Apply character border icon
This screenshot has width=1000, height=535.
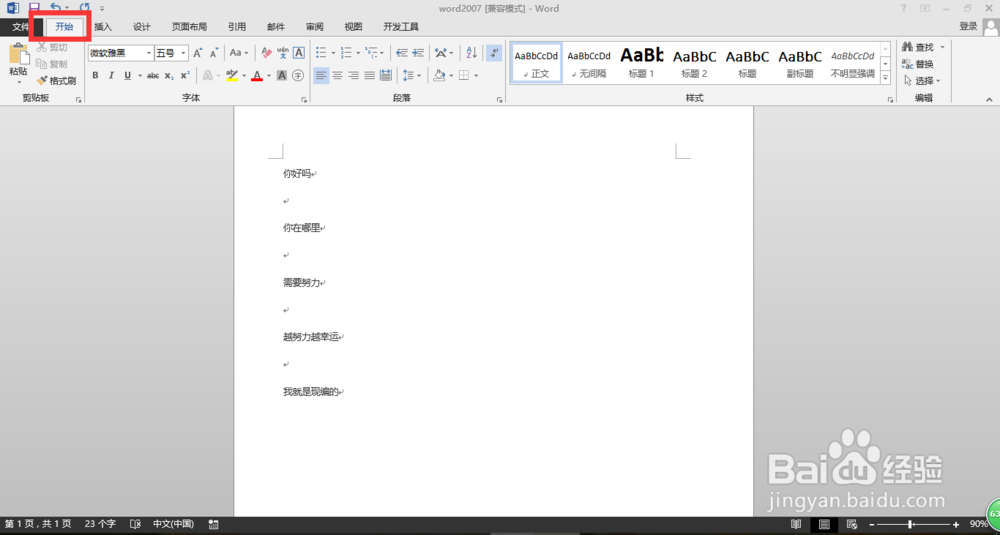pyautogui.click(x=298, y=53)
